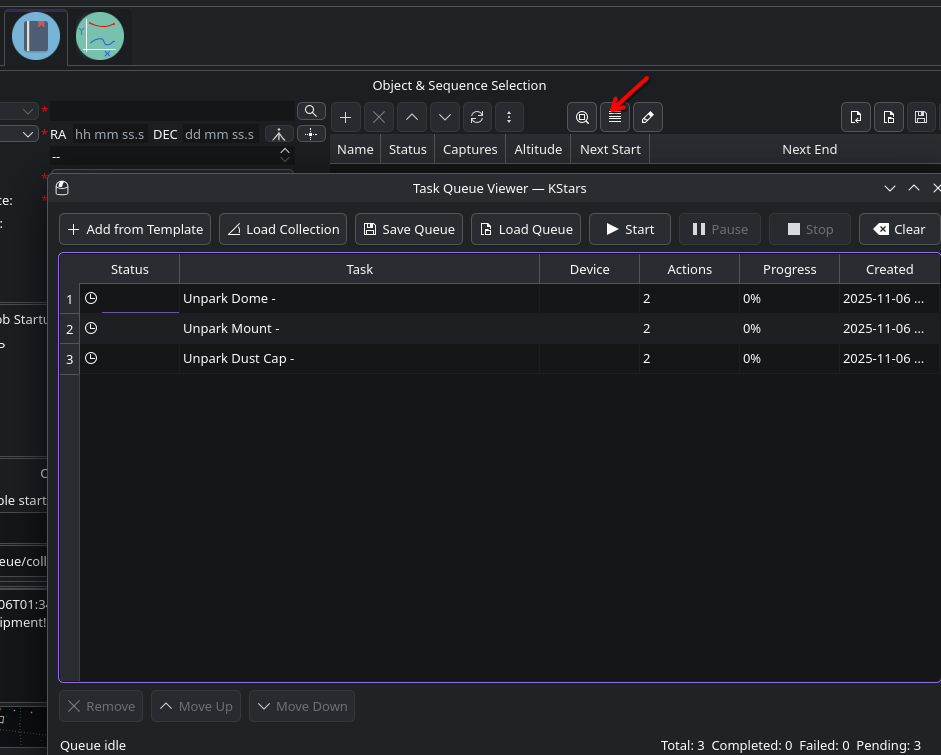Viewport: 941px width, 755px height.
Task: Open the scheduler tab with the book icon
Action: (x=37, y=36)
